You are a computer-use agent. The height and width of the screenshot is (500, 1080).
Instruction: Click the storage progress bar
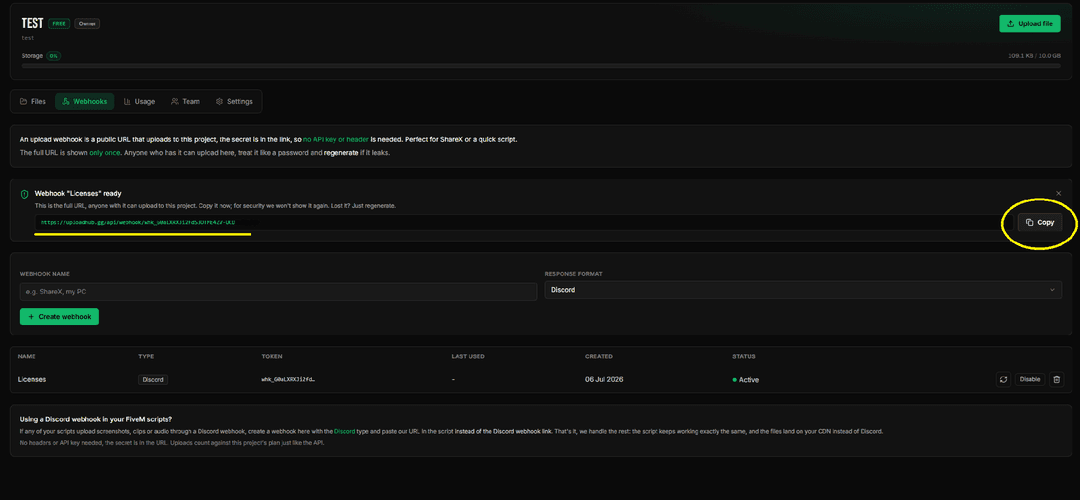pyautogui.click(x=541, y=66)
